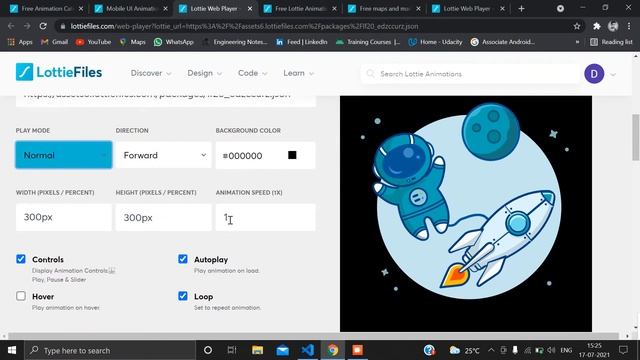This screenshot has height=360, width=640.
Task: Open the Reading list
Action: click(611, 42)
